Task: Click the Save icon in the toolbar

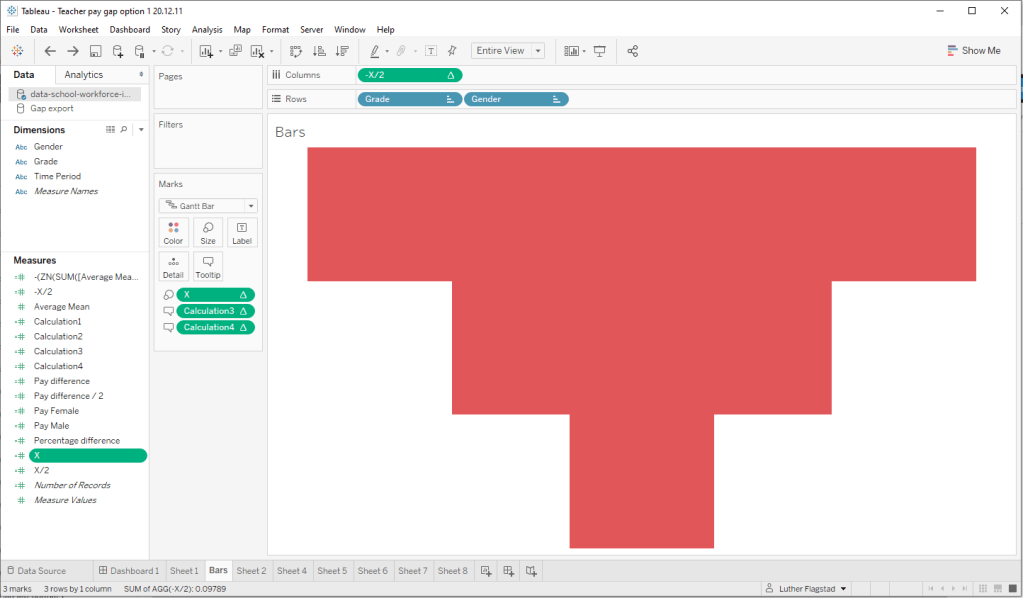Action: point(95,51)
